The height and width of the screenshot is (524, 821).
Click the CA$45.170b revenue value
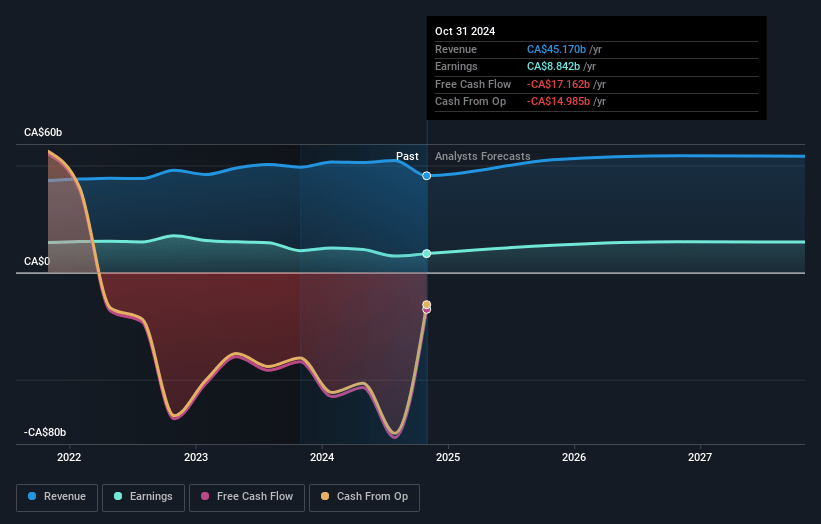tap(556, 49)
